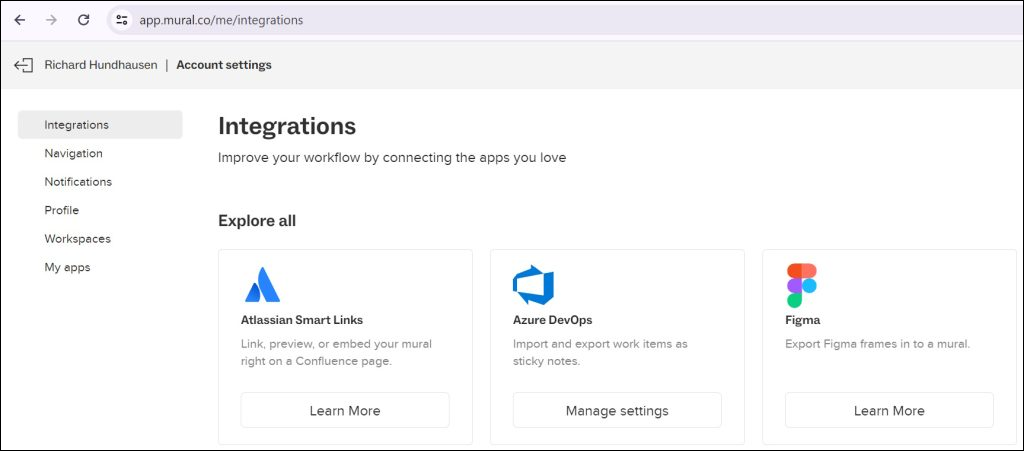Click the browser forward arrow
The image size is (1024, 451).
click(52, 20)
